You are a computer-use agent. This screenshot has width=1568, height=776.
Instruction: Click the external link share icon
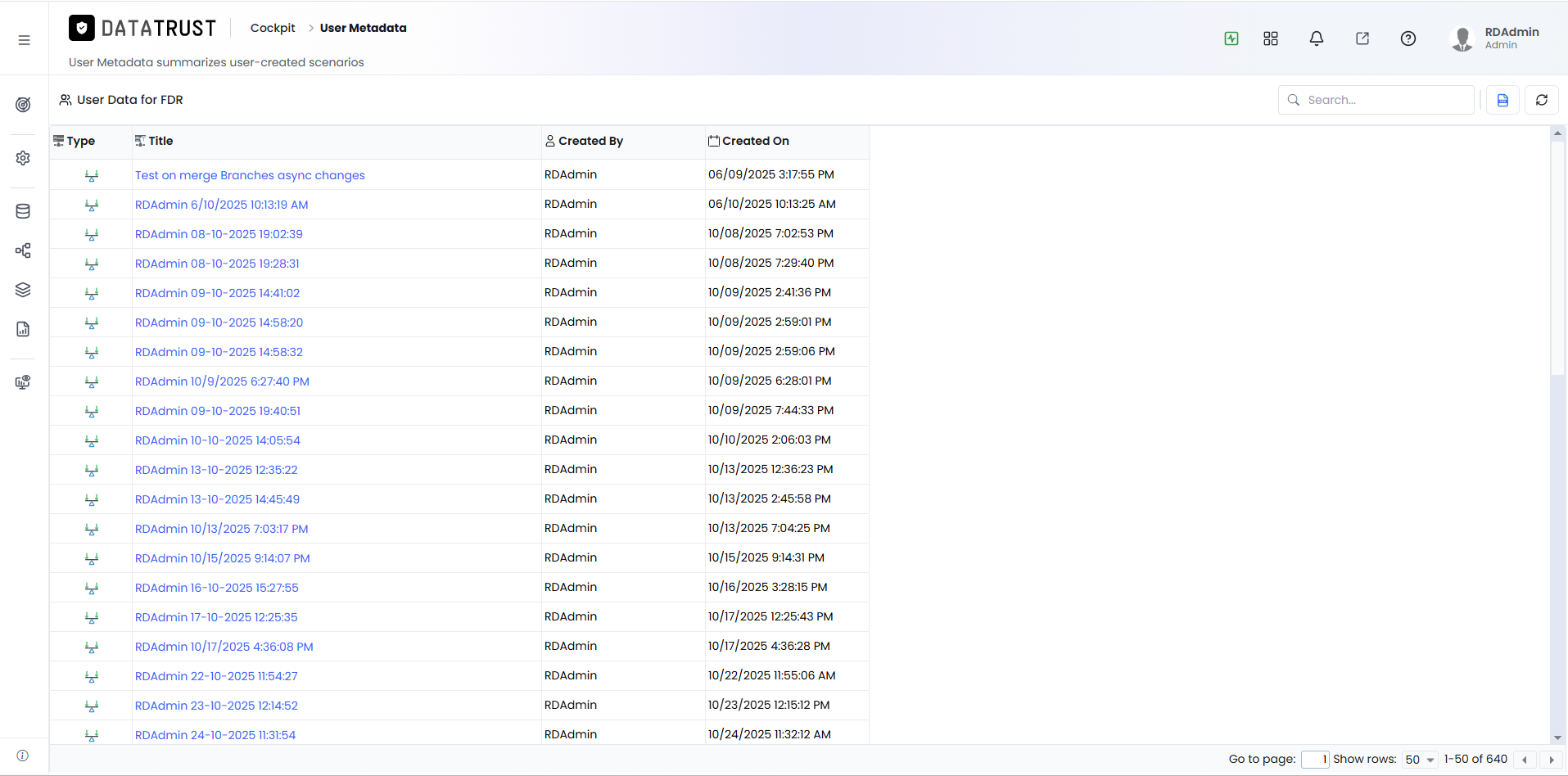pyautogui.click(x=1362, y=38)
